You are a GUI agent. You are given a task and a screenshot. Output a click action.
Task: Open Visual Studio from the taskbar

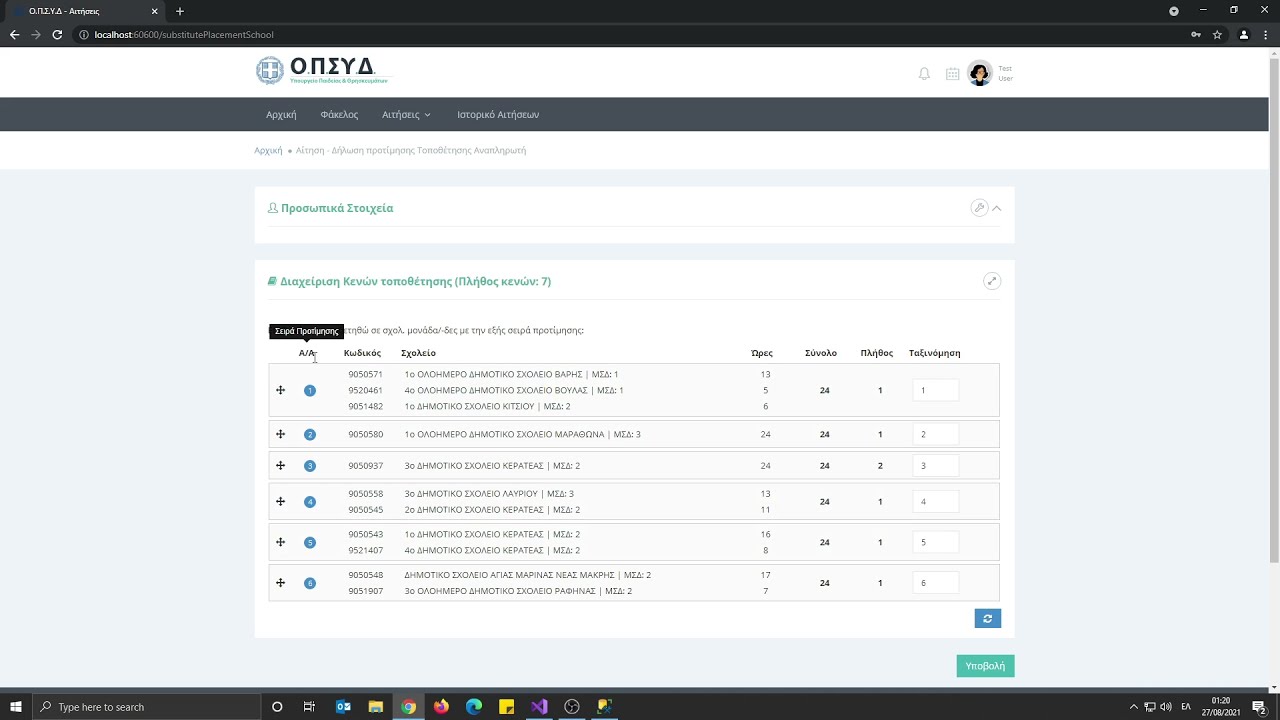click(539, 707)
